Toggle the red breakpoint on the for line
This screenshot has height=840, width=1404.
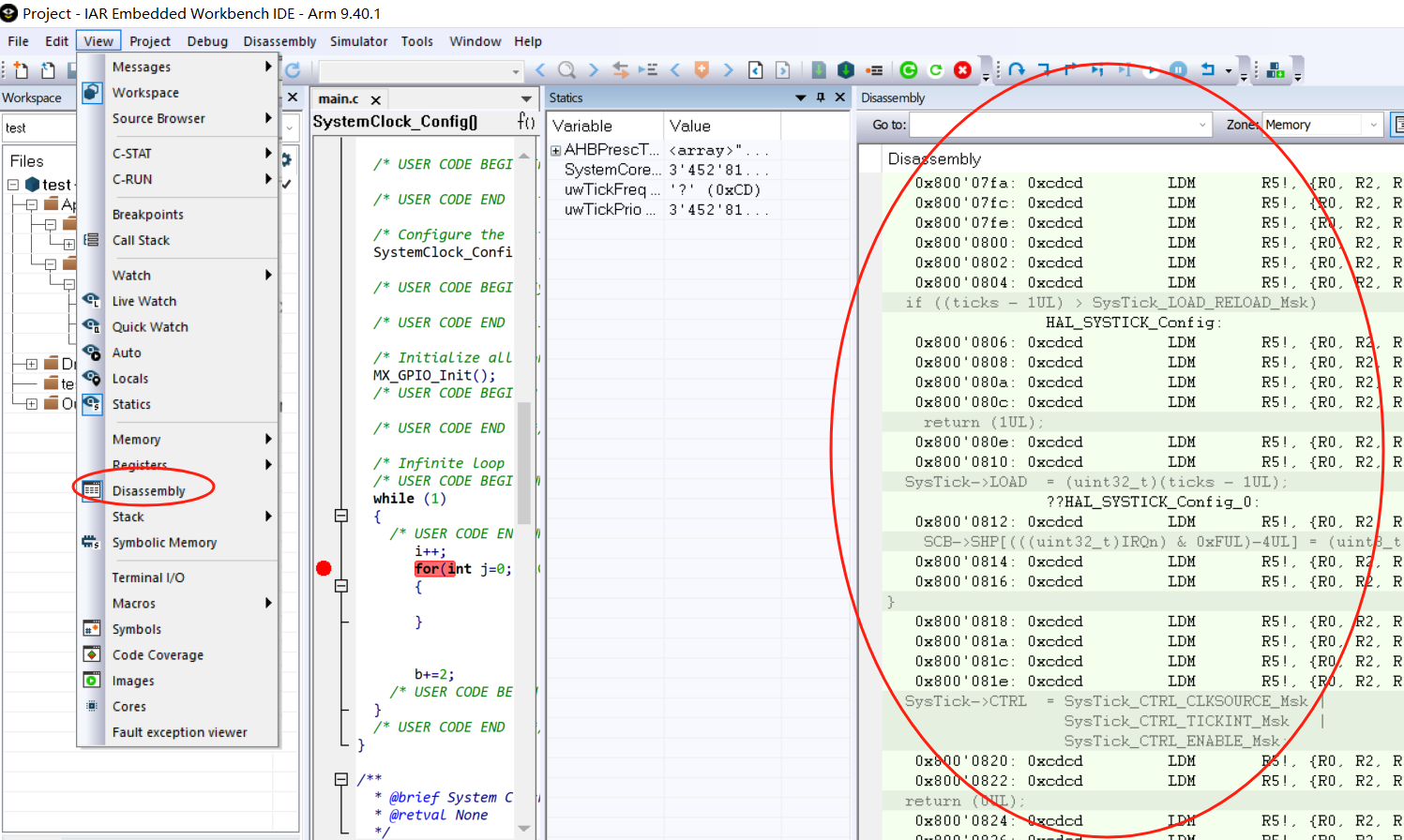click(324, 568)
